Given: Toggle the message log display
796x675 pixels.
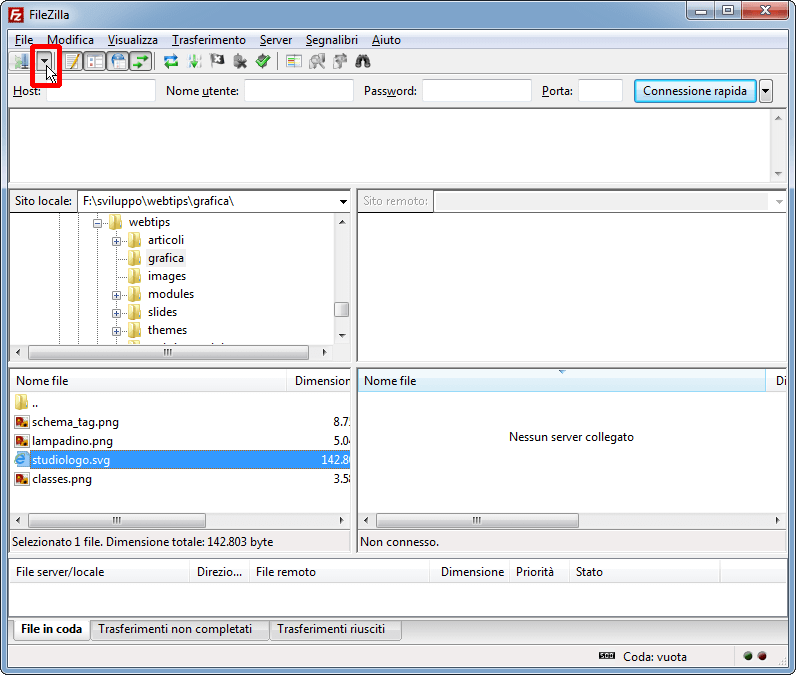Looking at the screenshot, I should pos(73,62).
